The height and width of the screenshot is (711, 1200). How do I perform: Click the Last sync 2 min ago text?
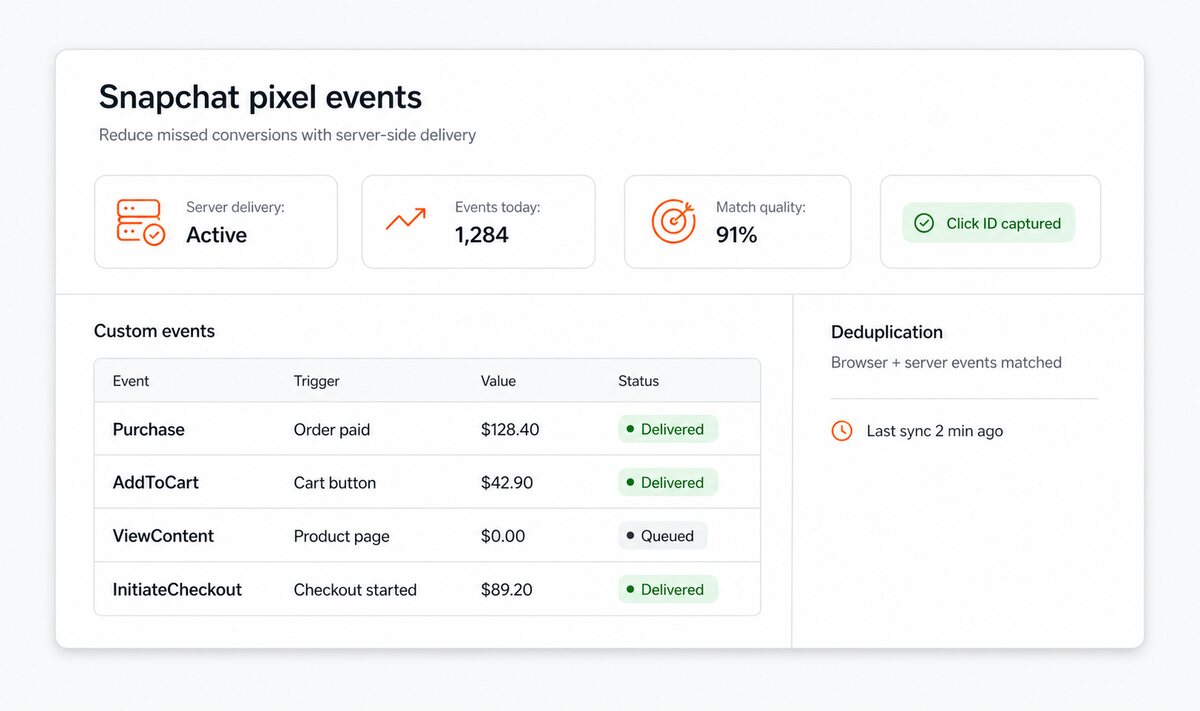click(x=935, y=431)
